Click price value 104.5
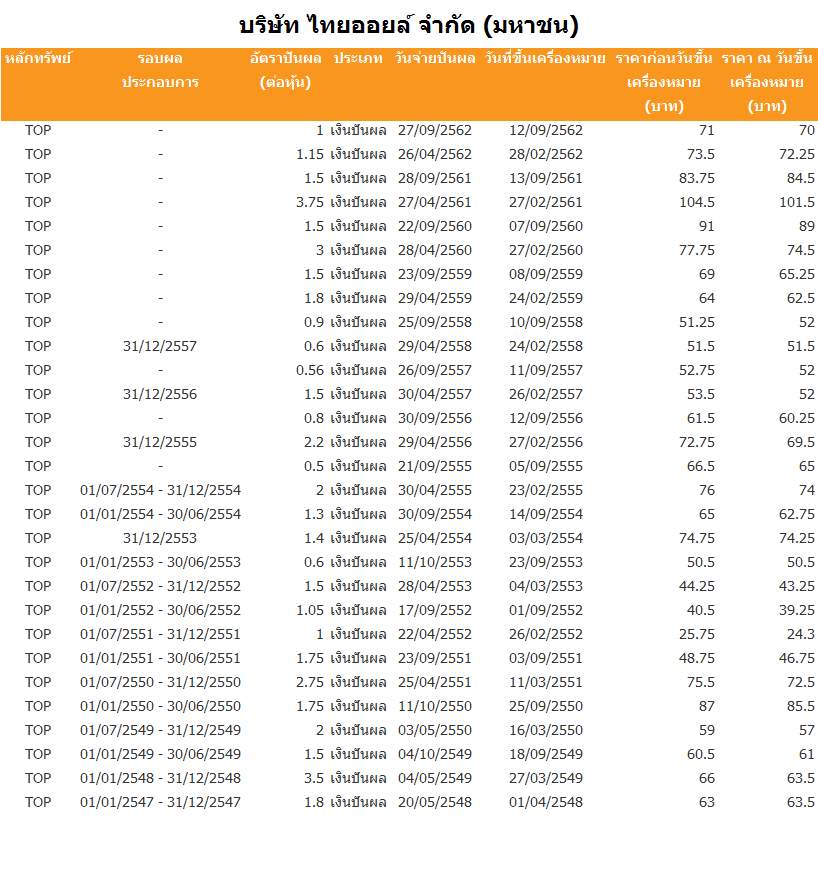This screenshot has height=889, width=818. [697, 202]
